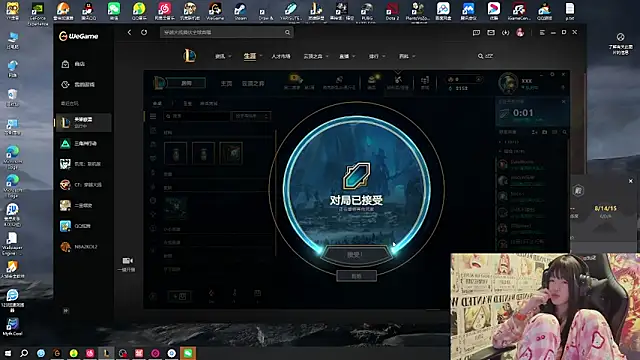Click League of Legends taskbar icon
640x360 pixels.
click(107, 353)
